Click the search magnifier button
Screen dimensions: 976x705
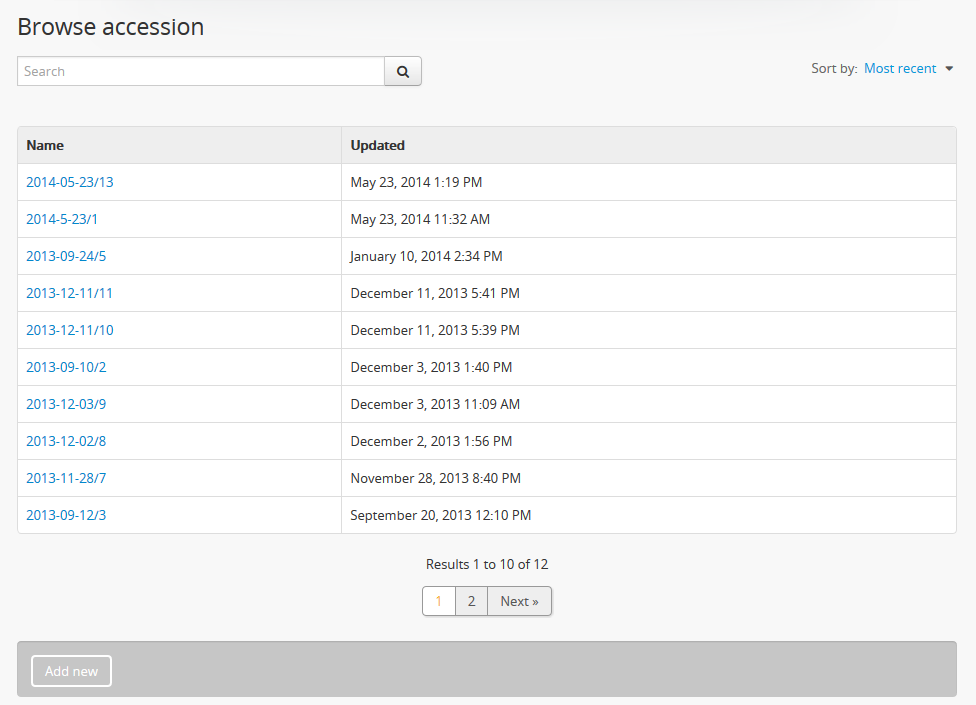(403, 71)
